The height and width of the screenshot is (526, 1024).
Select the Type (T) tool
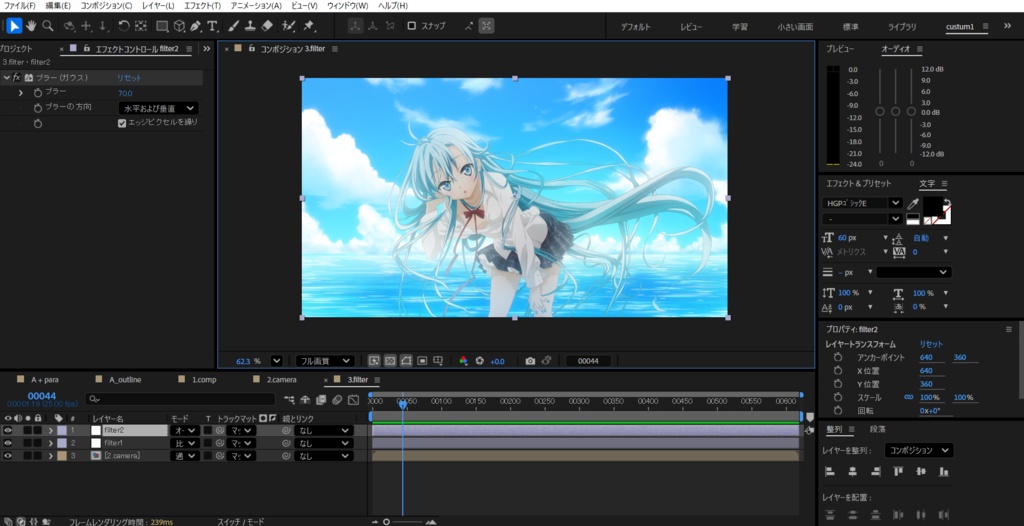click(212, 26)
